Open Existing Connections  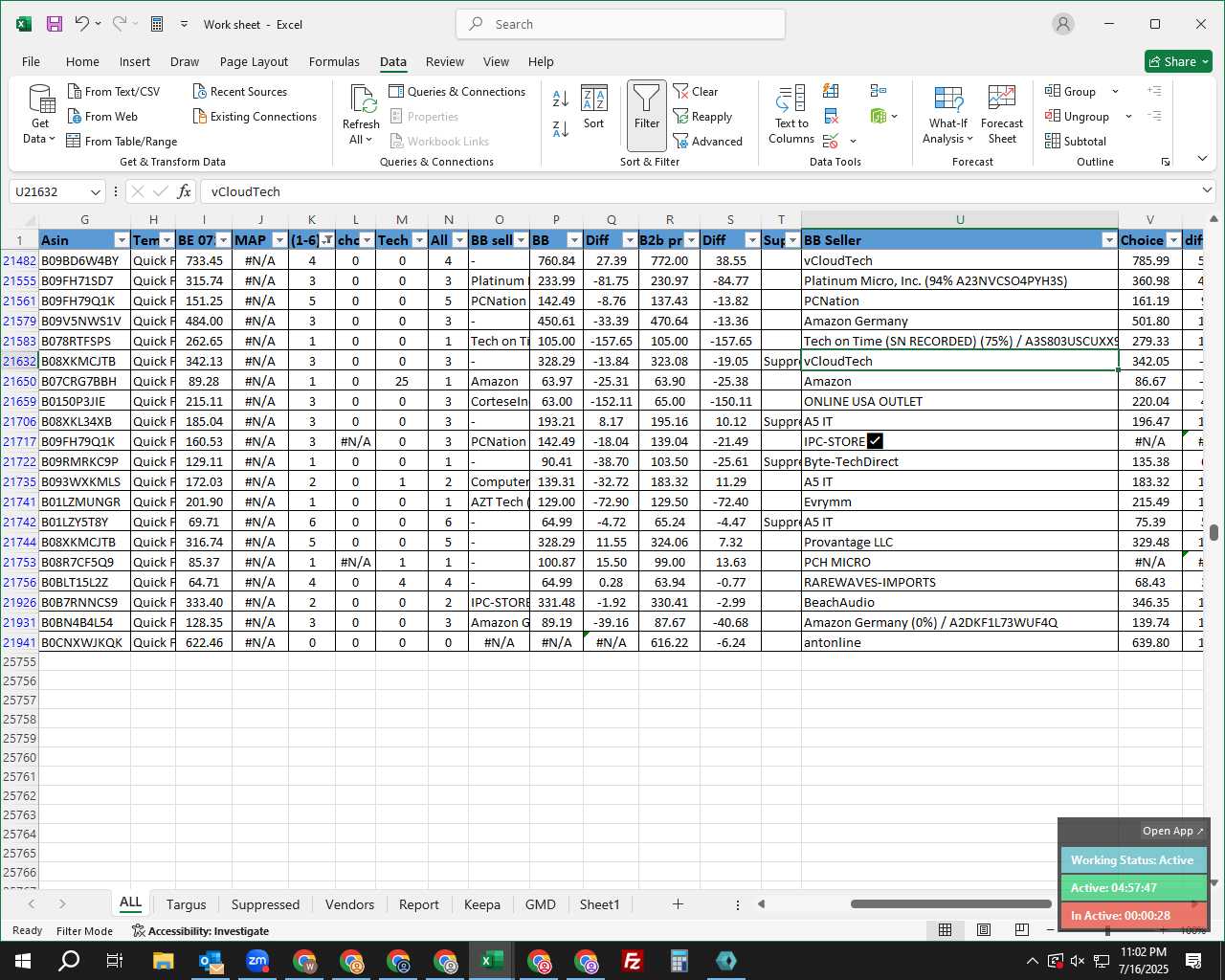pos(255,116)
